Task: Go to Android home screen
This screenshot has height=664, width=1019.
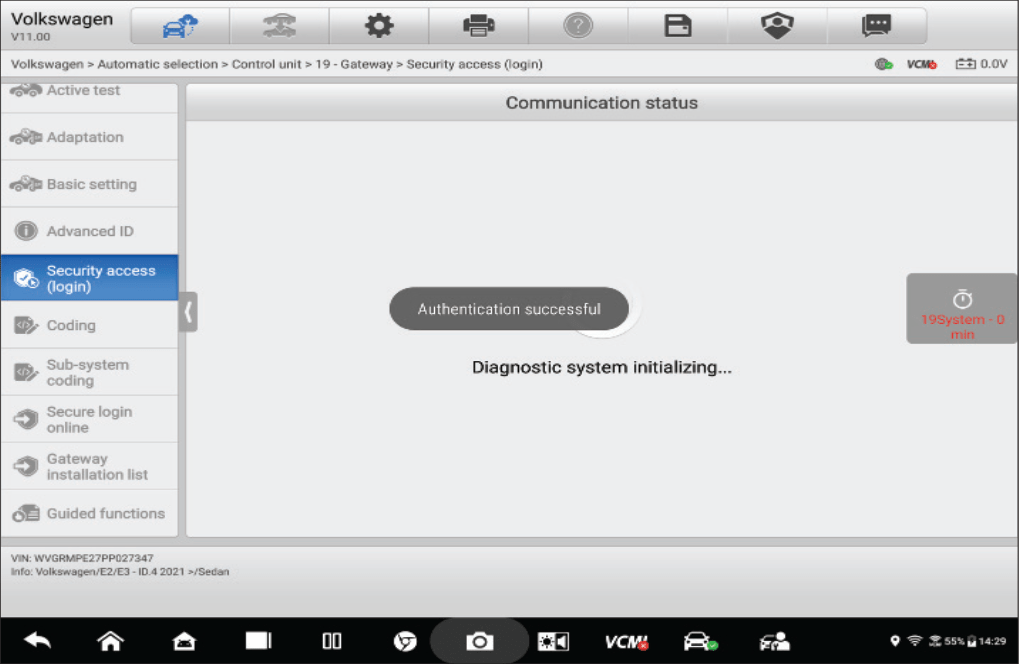Action: click(110, 641)
